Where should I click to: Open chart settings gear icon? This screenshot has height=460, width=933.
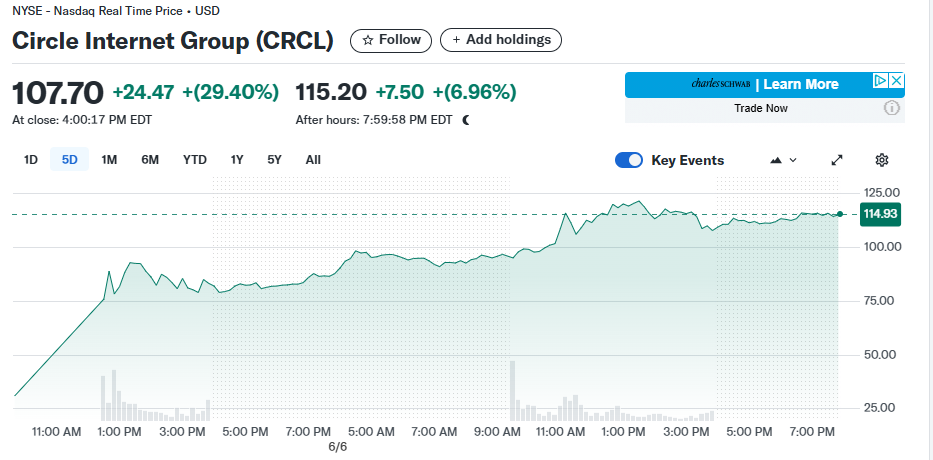tap(881, 160)
